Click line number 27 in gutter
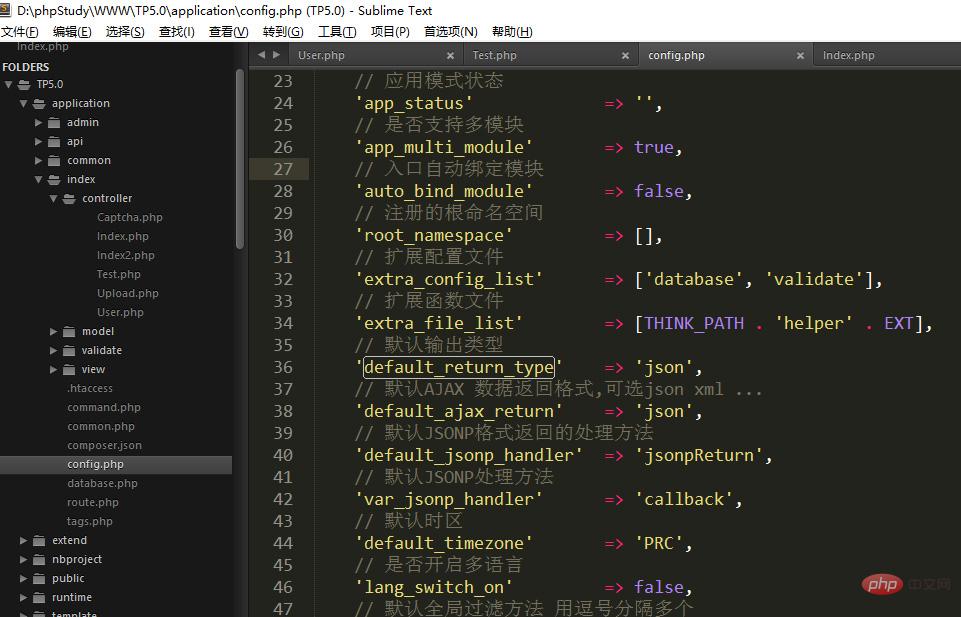This screenshot has width=961, height=617. 283,169
